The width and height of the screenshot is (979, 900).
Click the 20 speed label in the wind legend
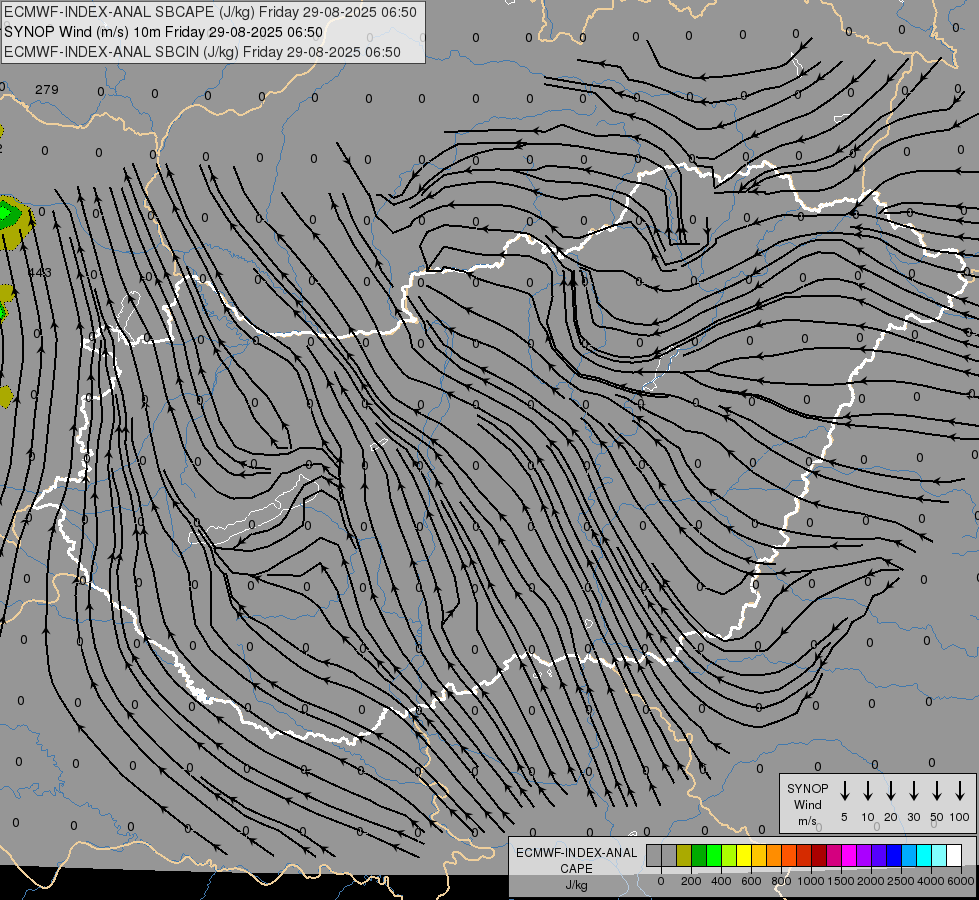pos(891,817)
